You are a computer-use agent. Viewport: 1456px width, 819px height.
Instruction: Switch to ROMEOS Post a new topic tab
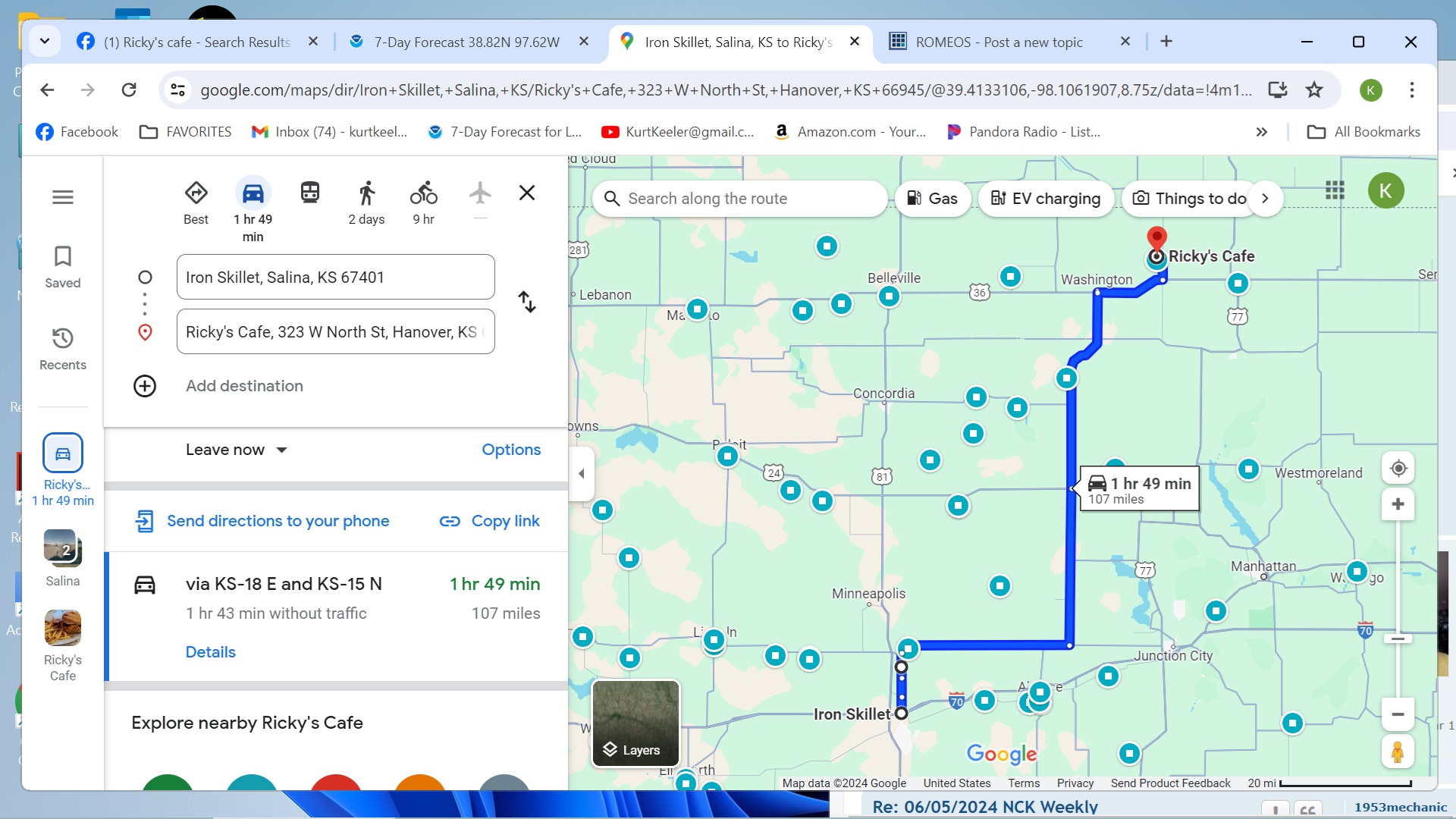[x=999, y=42]
